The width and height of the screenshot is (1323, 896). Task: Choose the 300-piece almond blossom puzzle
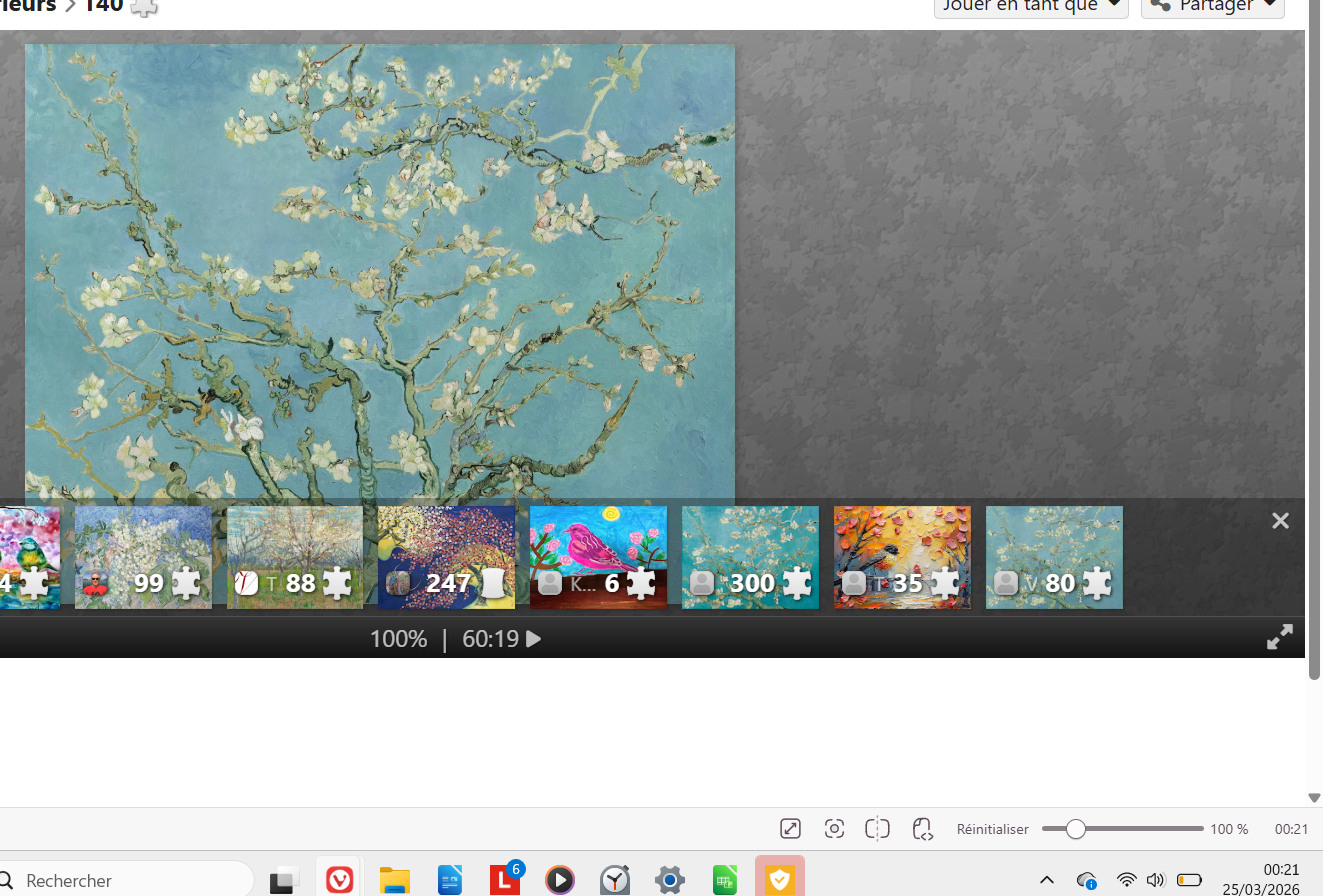[x=750, y=557]
